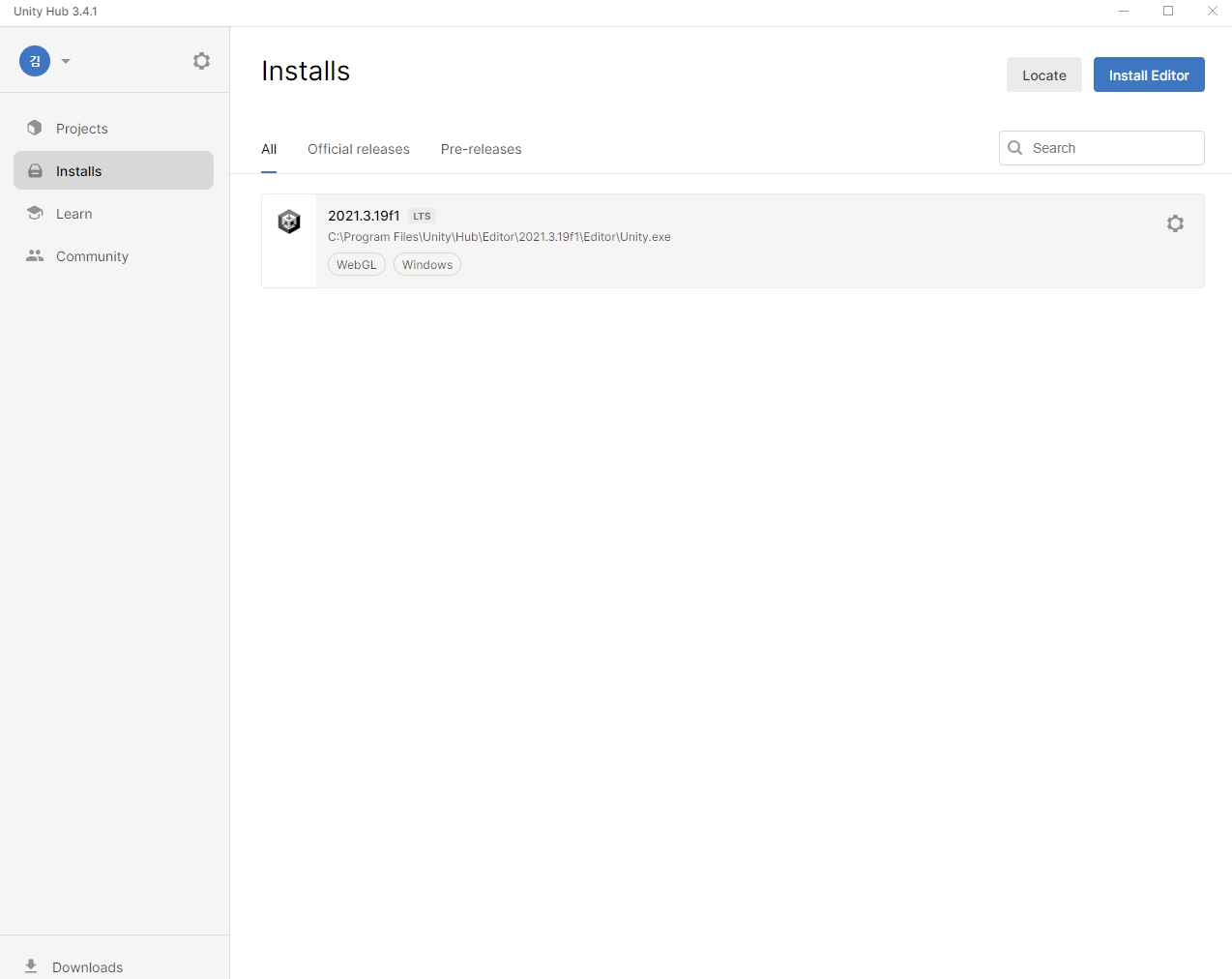Click the Windows module tag
Image resolution: width=1232 pixels, height=979 pixels.
coord(427,264)
